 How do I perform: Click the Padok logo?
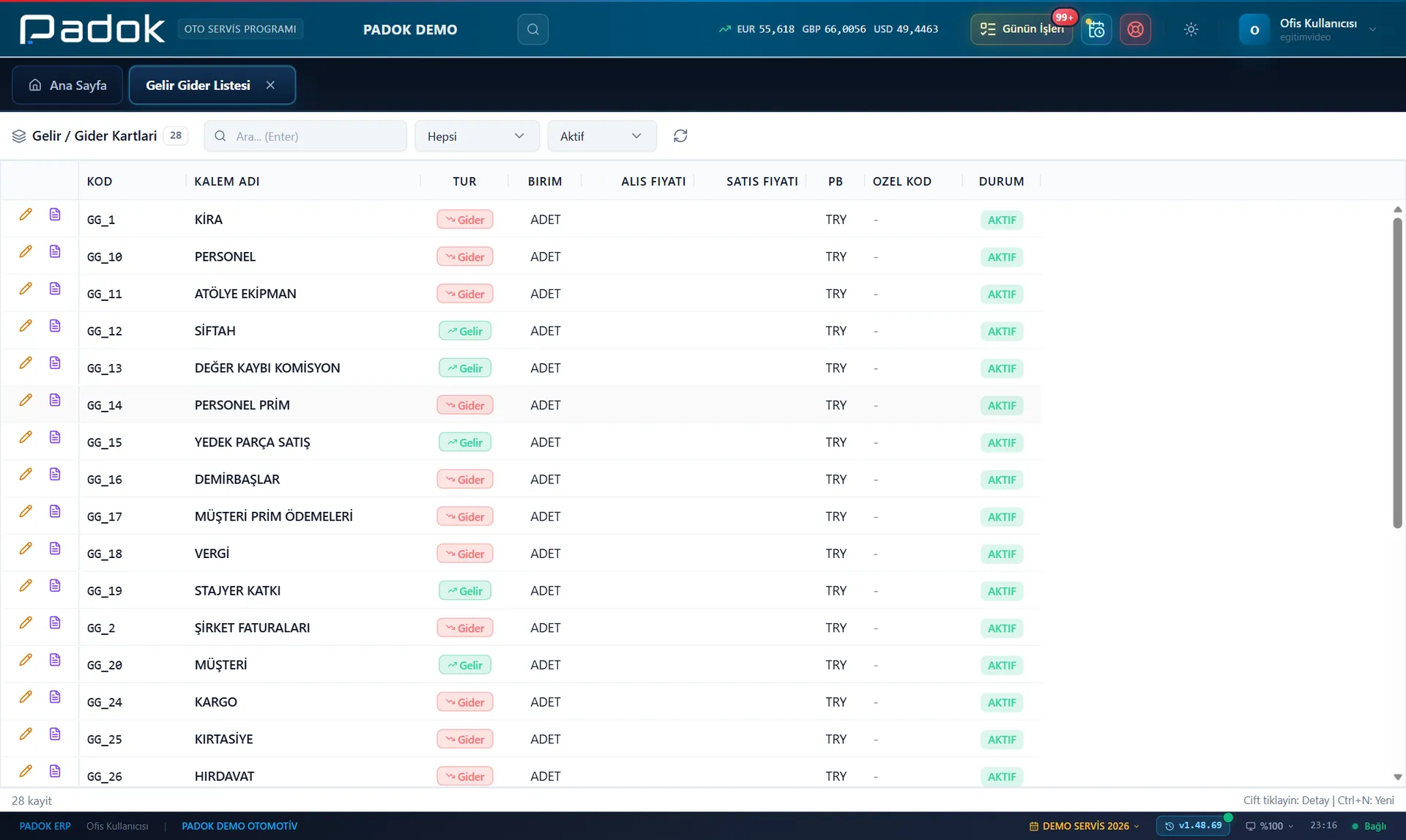click(92, 29)
